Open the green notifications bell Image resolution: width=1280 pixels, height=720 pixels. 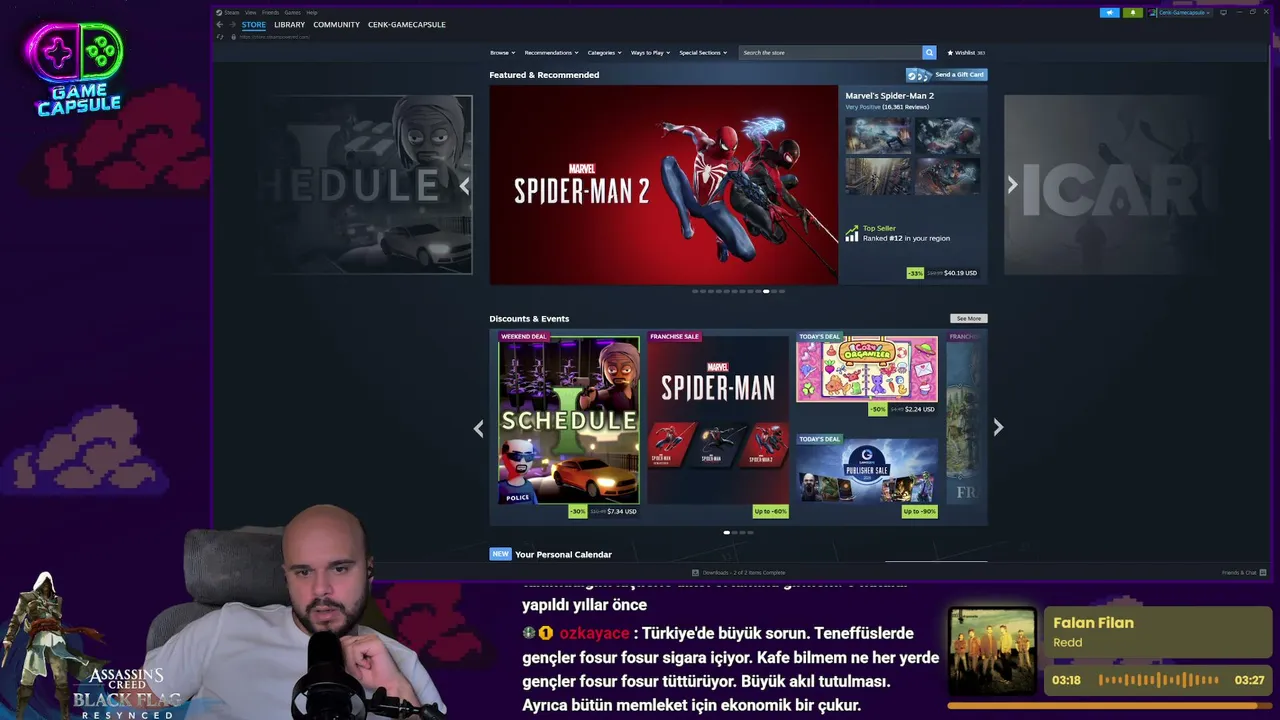click(1133, 12)
